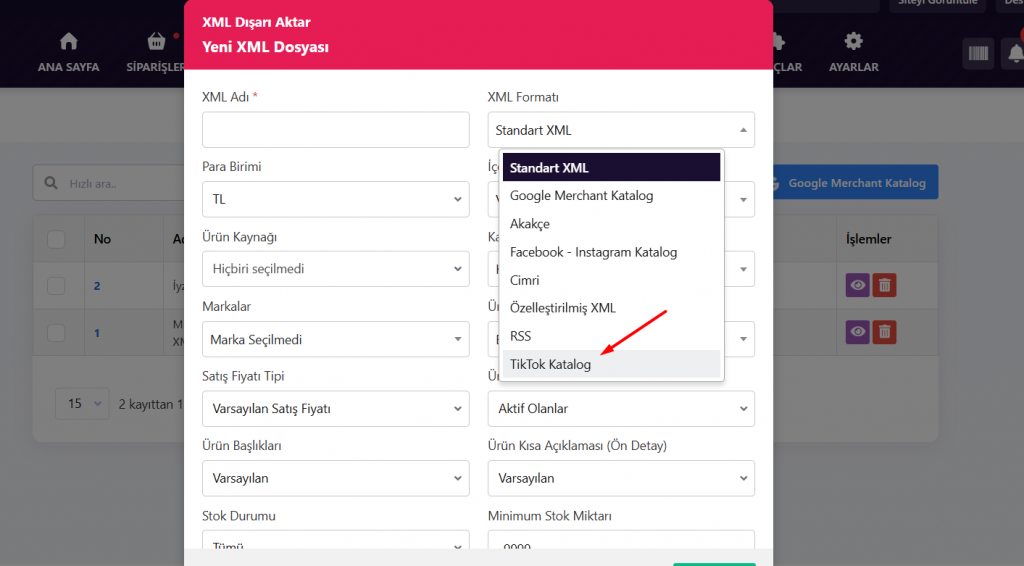The image size is (1024, 566).
Task: Click the XML Adı text field
Action: click(335, 130)
